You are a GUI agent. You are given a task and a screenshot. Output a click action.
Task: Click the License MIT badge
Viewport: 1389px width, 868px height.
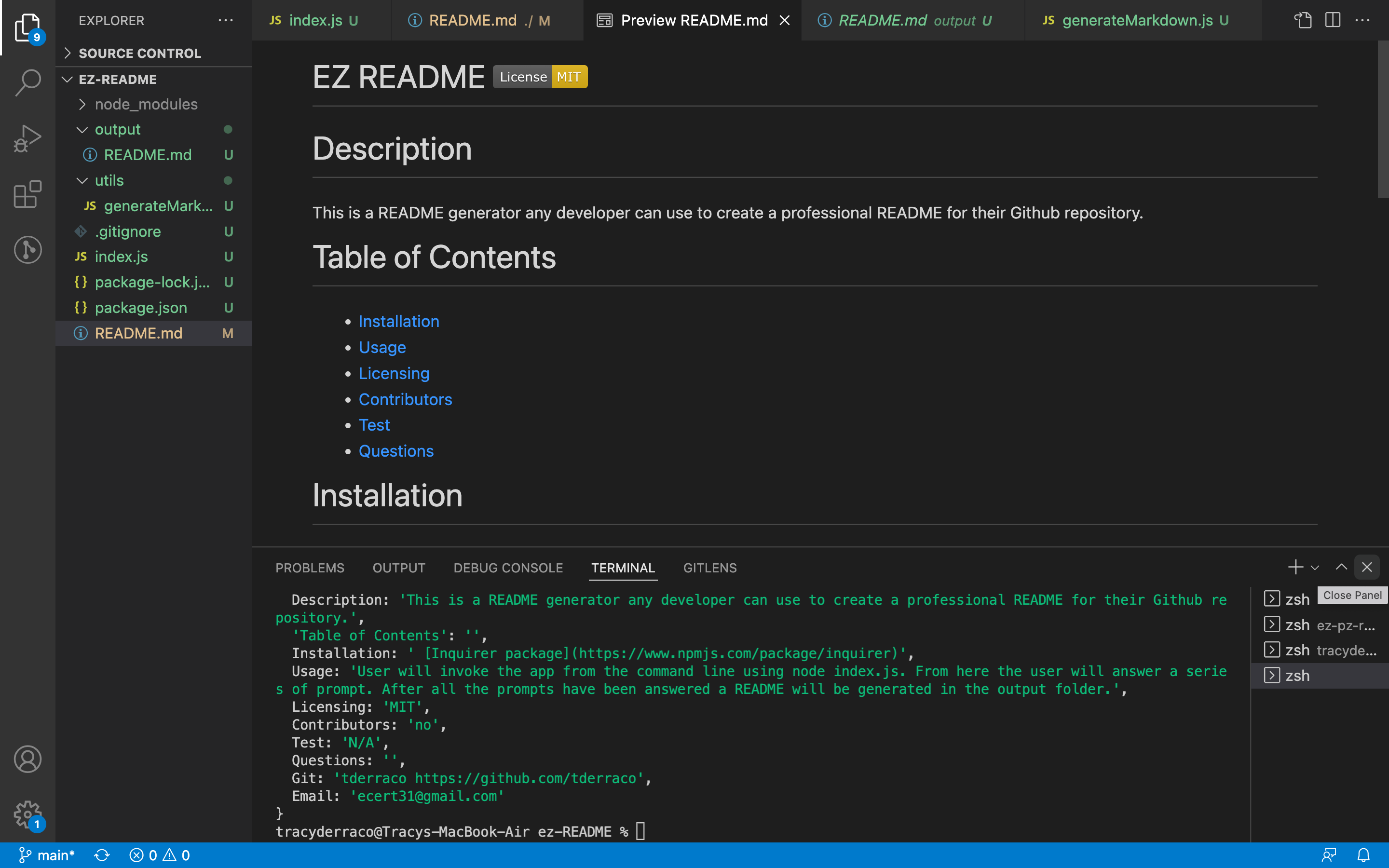[x=540, y=77]
